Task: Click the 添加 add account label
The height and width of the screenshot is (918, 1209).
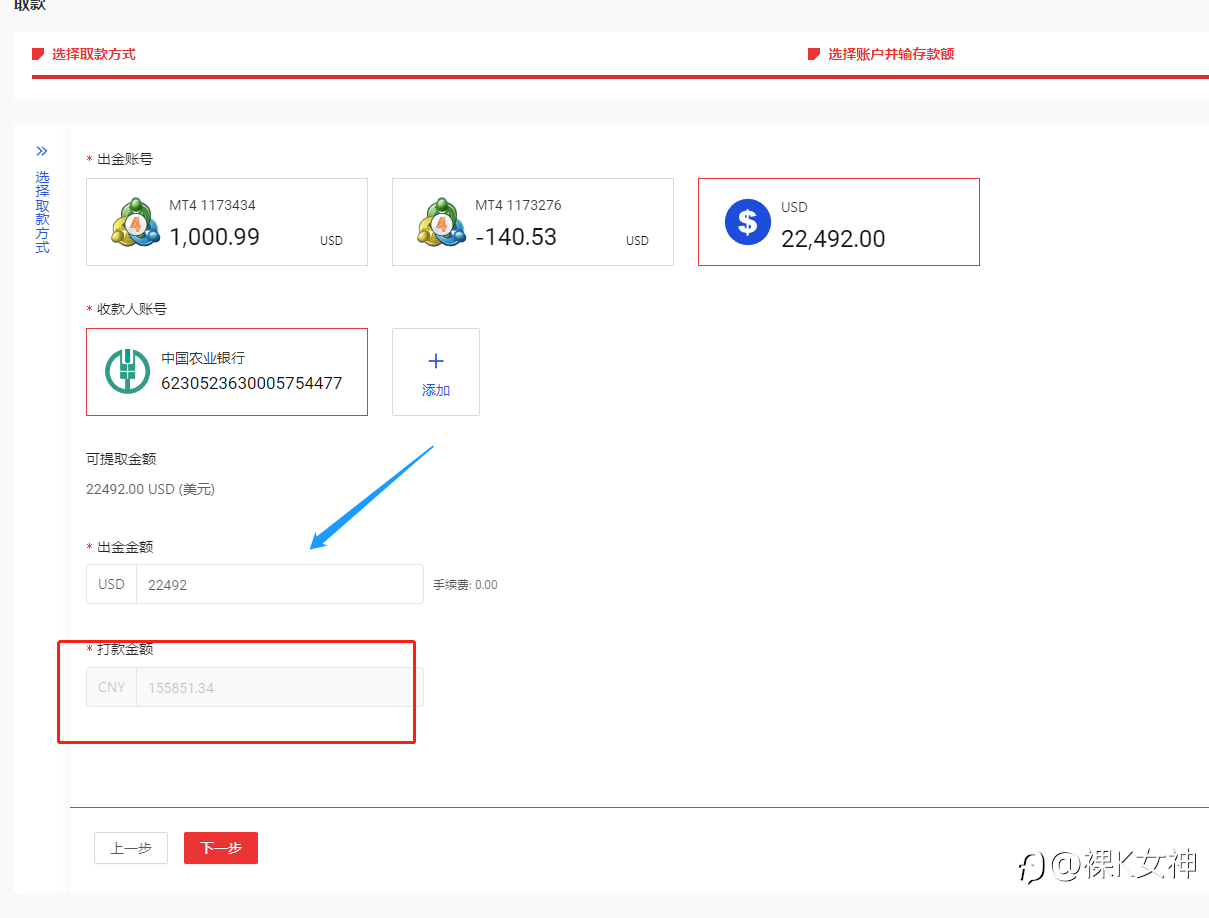Action: 436,390
